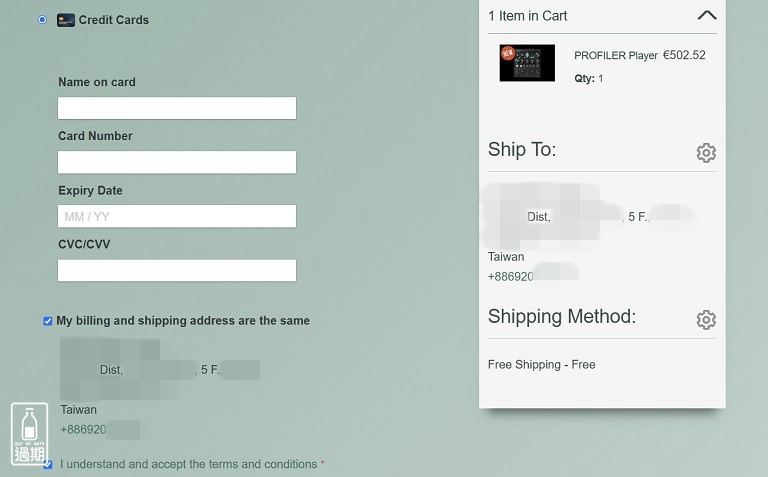Click the expired bottle watermark icon
Screen dimensions: 768x477
(30, 434)
